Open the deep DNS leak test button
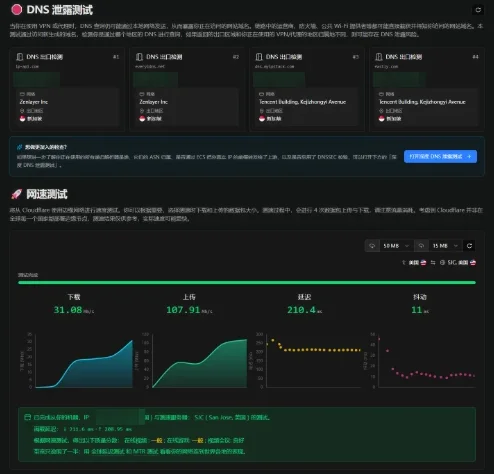494x474 pixels. [x=440, y=156]
